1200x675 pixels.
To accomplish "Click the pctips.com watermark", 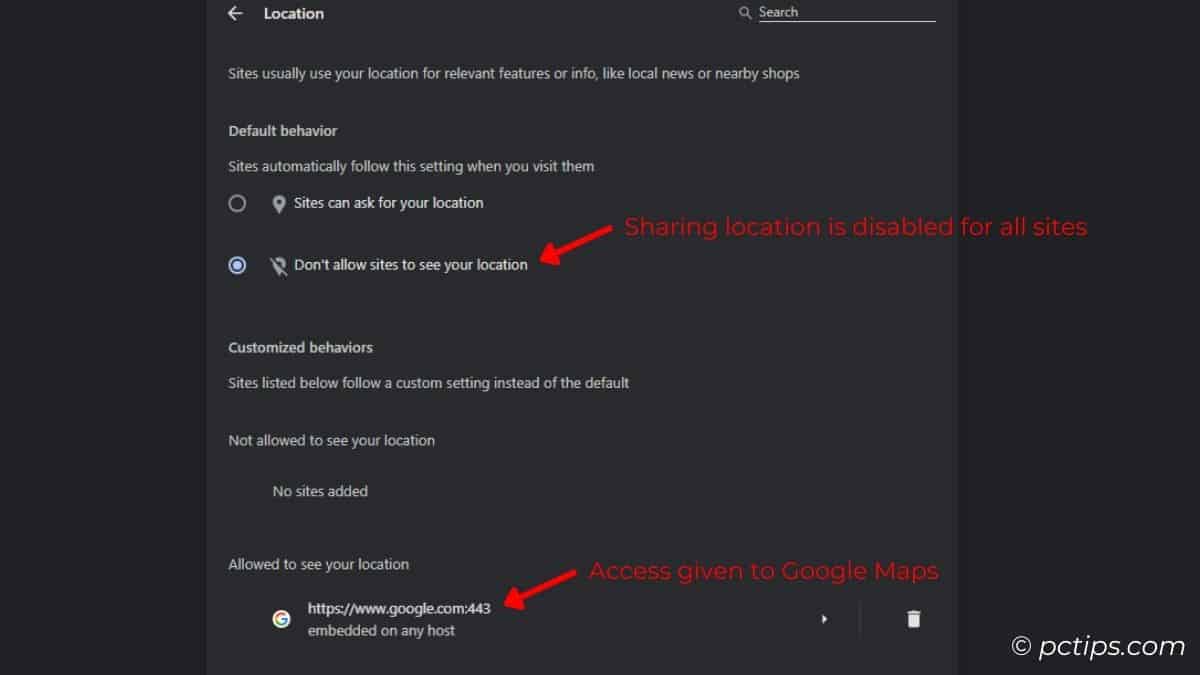I will point(1098,647).
